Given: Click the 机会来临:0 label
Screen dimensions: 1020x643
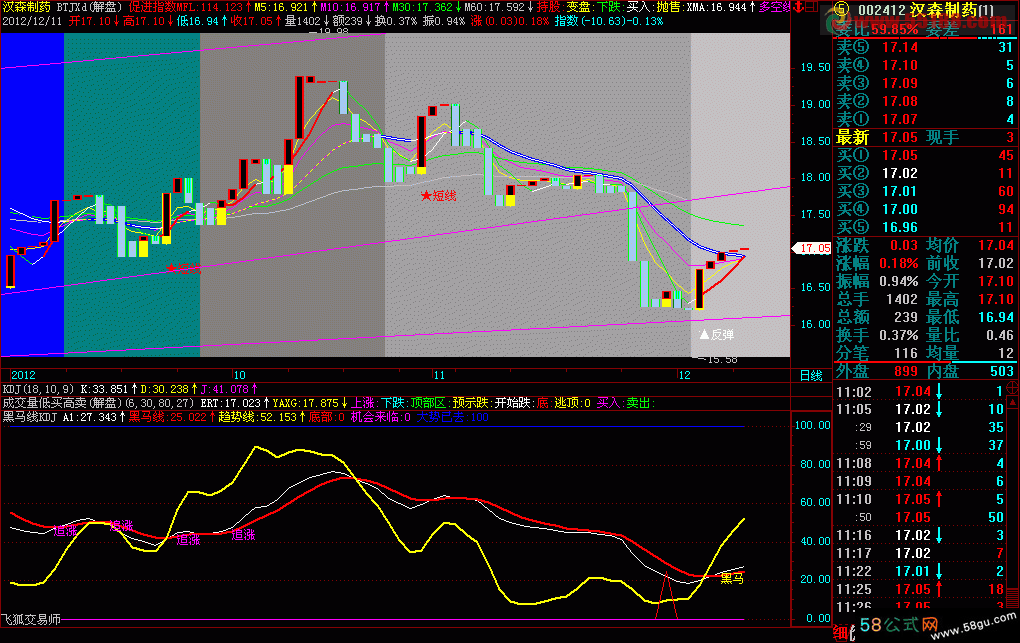Looking at the screenshot, I should tap(381, 417).
